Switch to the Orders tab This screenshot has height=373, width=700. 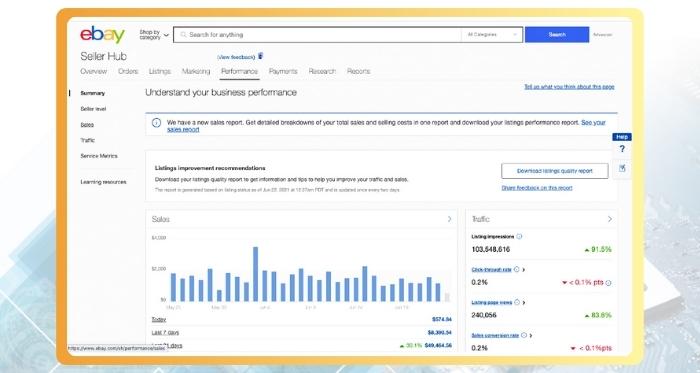coord(128,71)
